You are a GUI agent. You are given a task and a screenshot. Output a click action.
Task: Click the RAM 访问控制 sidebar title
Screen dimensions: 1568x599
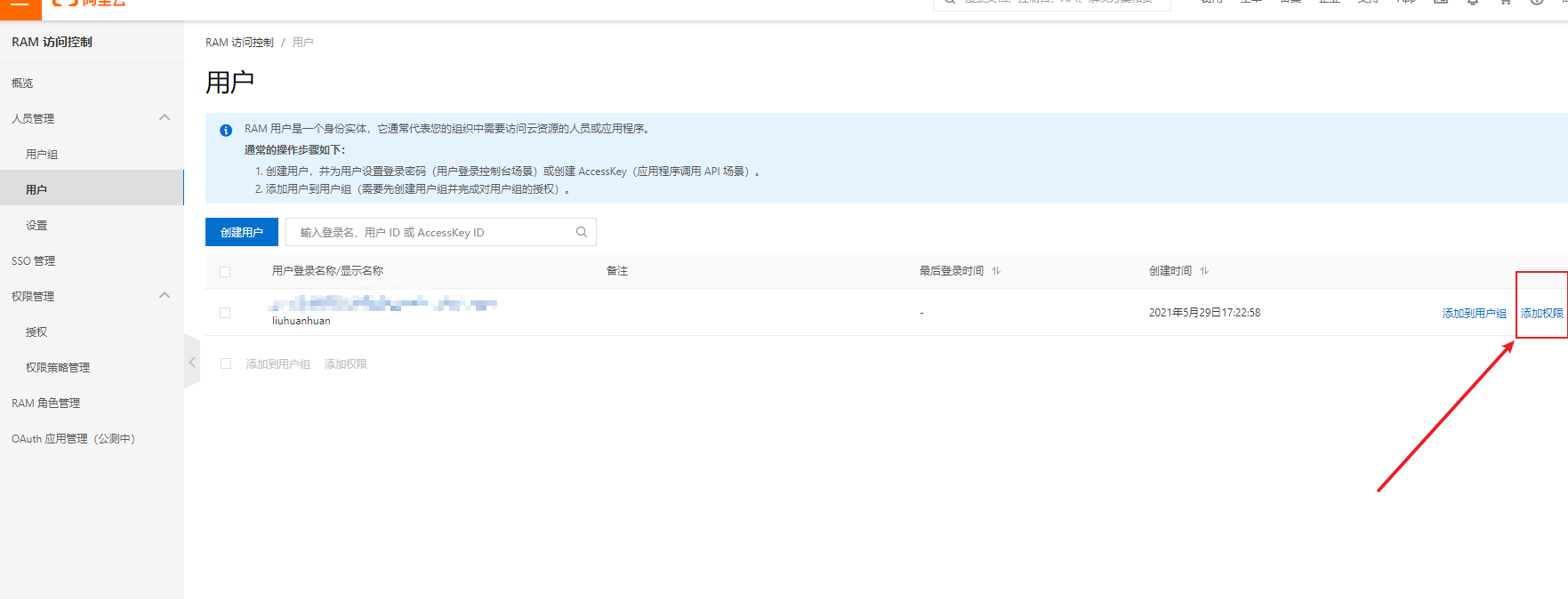coord(52,42)
